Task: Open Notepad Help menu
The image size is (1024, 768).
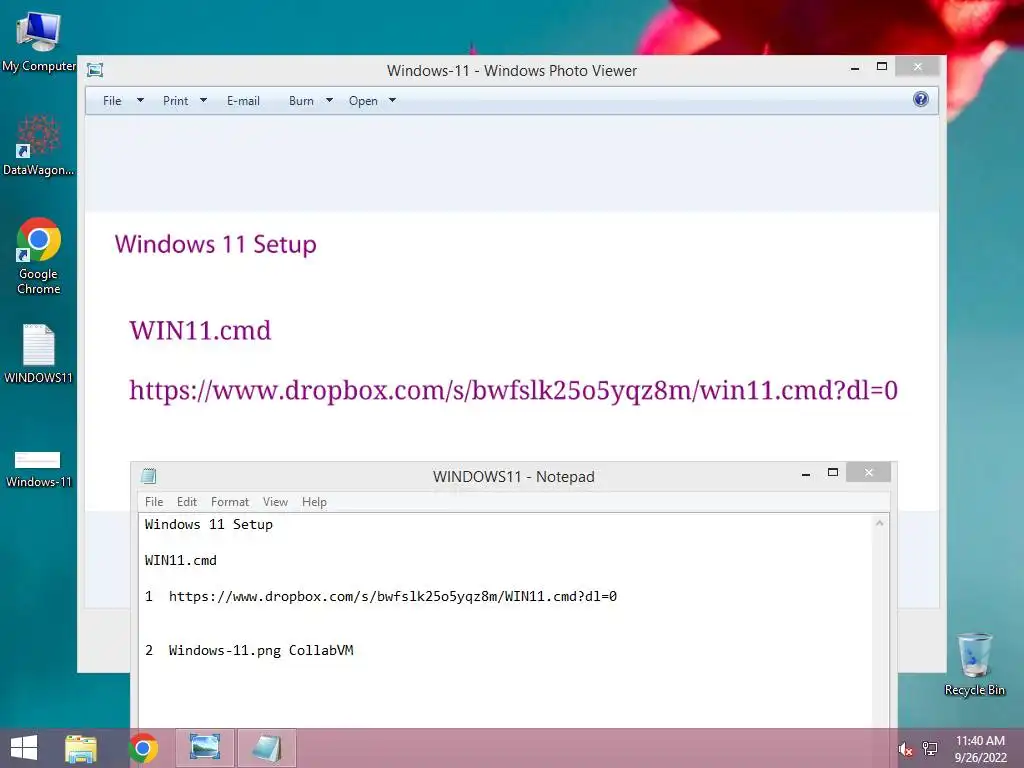Action: point(314,502)
